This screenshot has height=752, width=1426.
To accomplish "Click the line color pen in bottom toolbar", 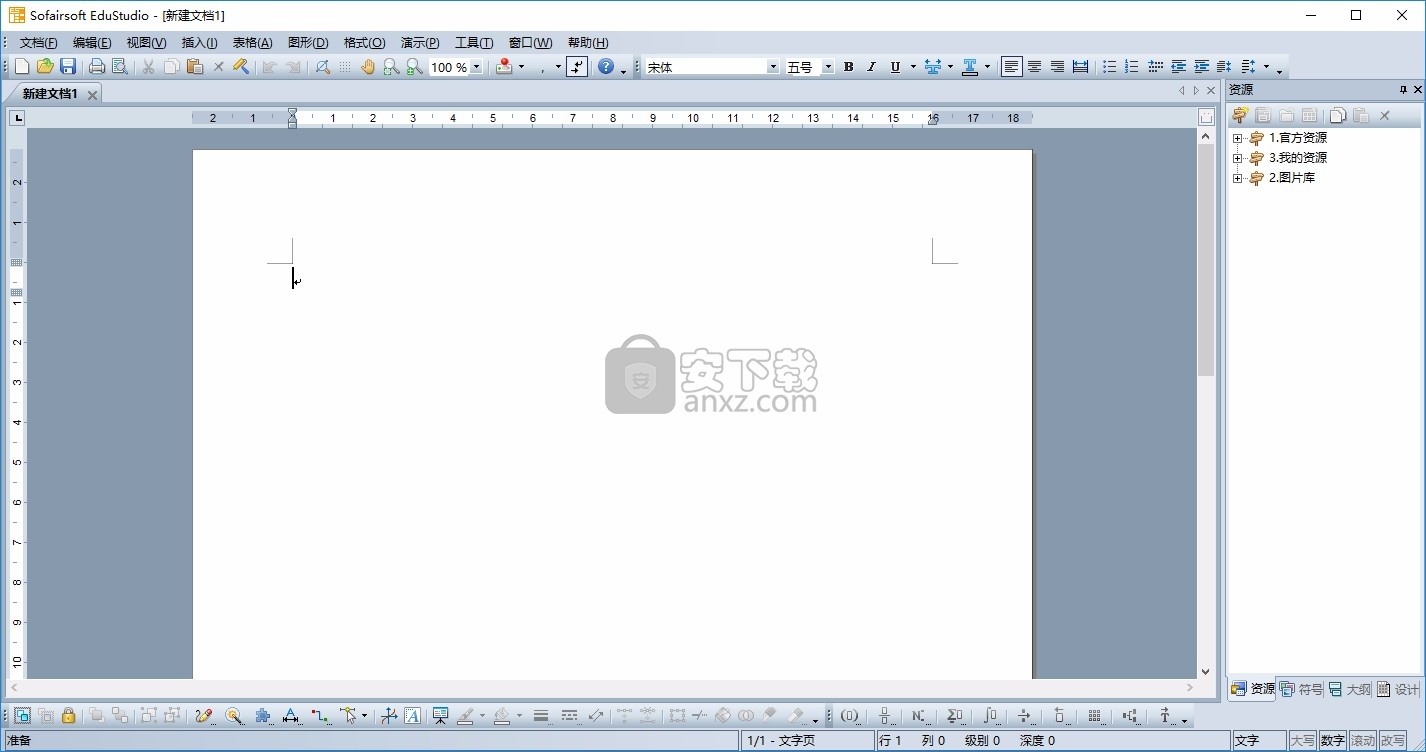I will (x=465, y=716).
